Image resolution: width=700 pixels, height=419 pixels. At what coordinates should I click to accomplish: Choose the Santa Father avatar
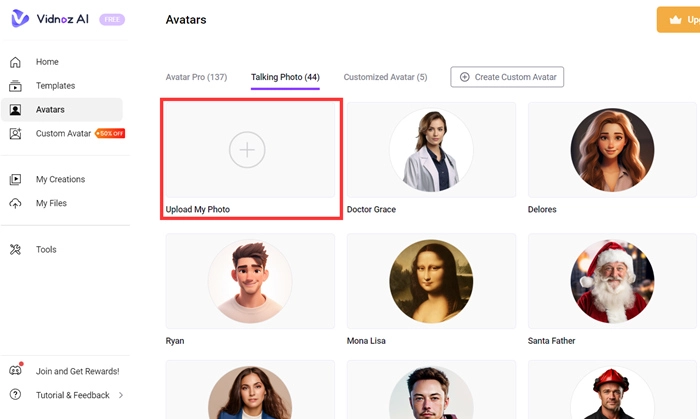[612, 282]
